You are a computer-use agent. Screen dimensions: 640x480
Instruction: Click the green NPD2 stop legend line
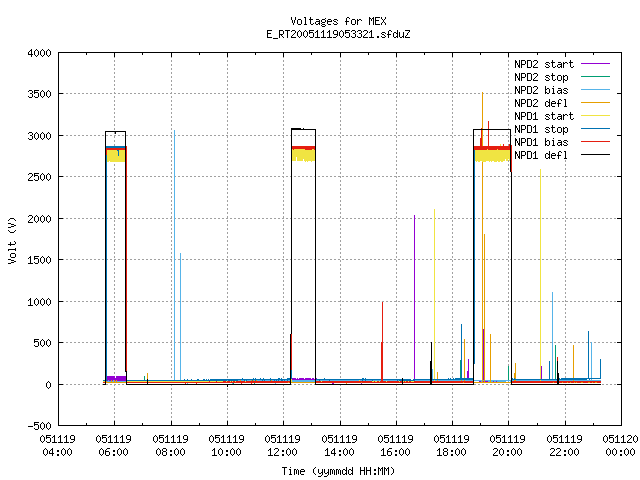click(x=596, y=77)
